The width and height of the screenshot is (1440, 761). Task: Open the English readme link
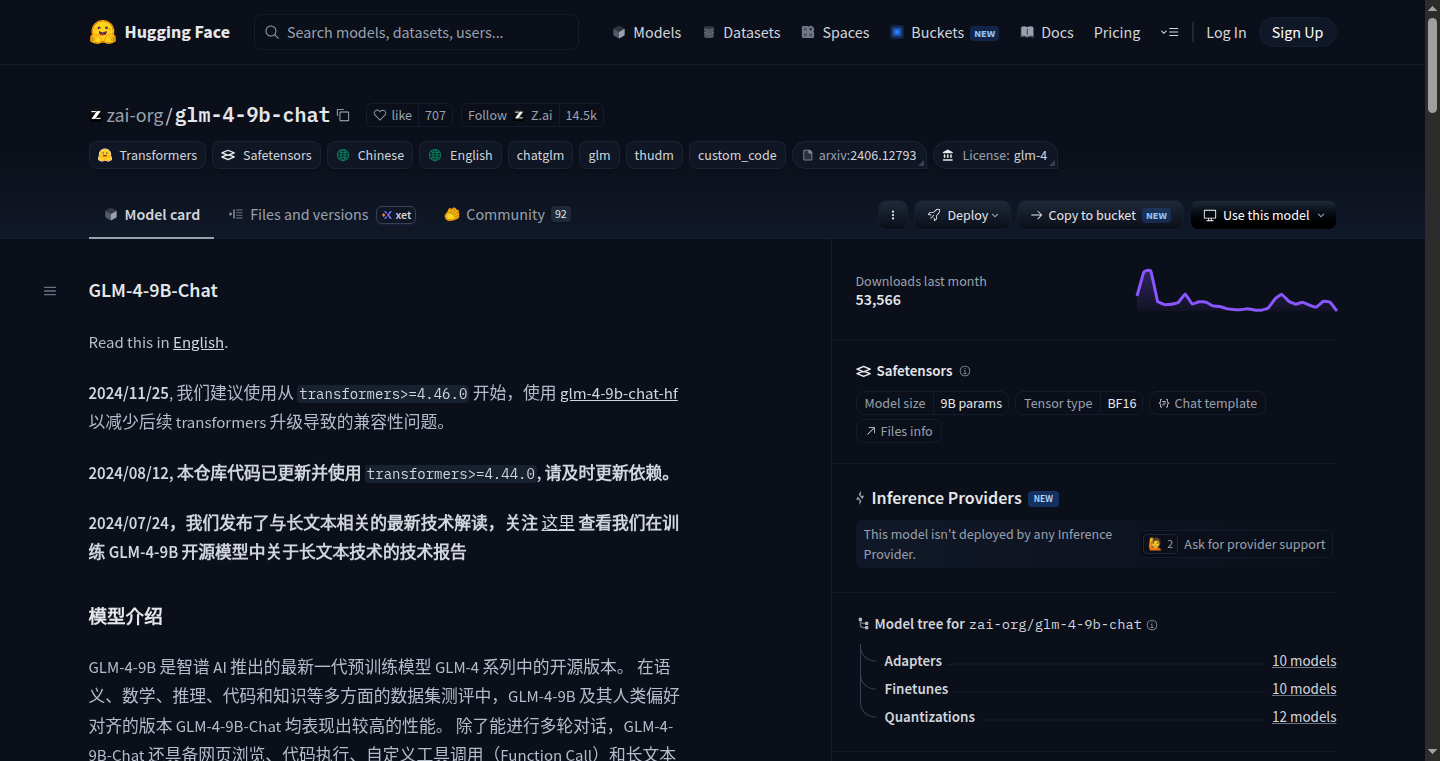[198, 342]
